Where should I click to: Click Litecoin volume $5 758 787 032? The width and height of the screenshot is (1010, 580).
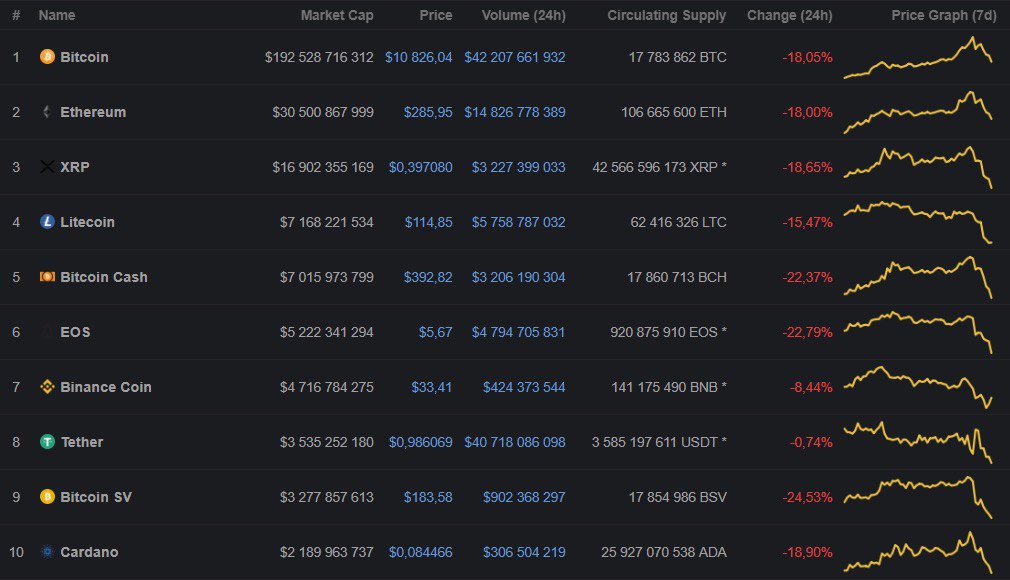(x=519, y=222)
